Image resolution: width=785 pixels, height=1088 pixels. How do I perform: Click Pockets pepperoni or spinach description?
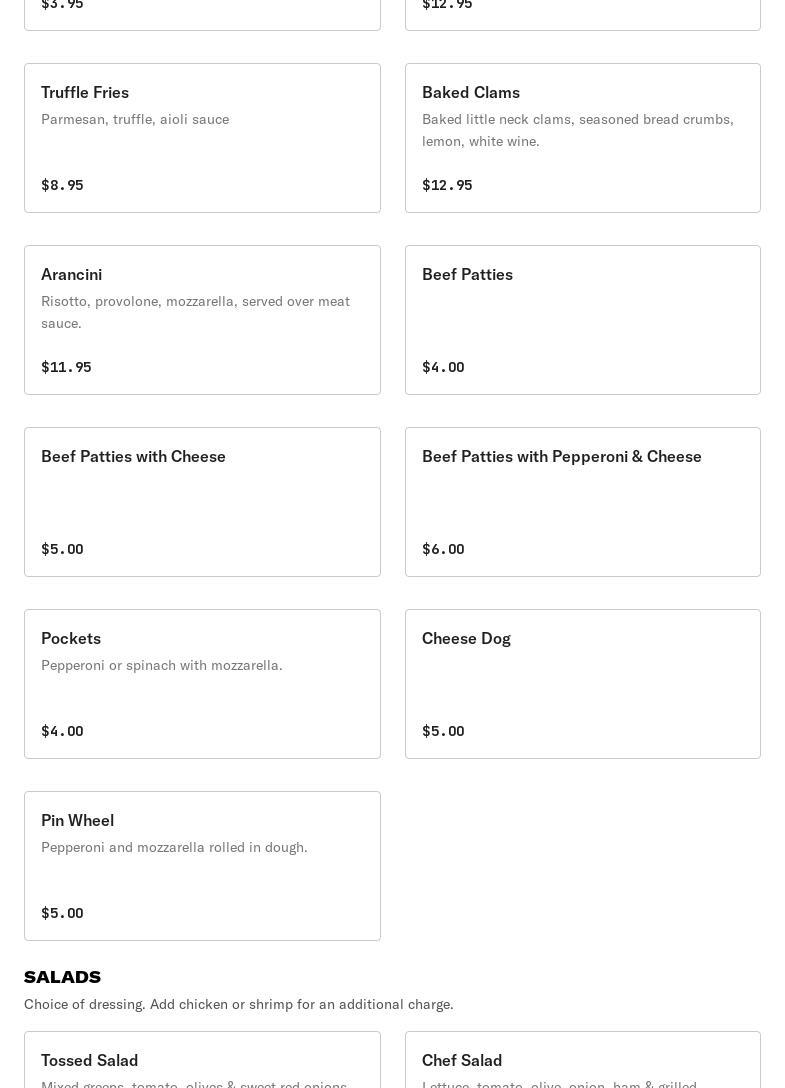pos(162,665)
